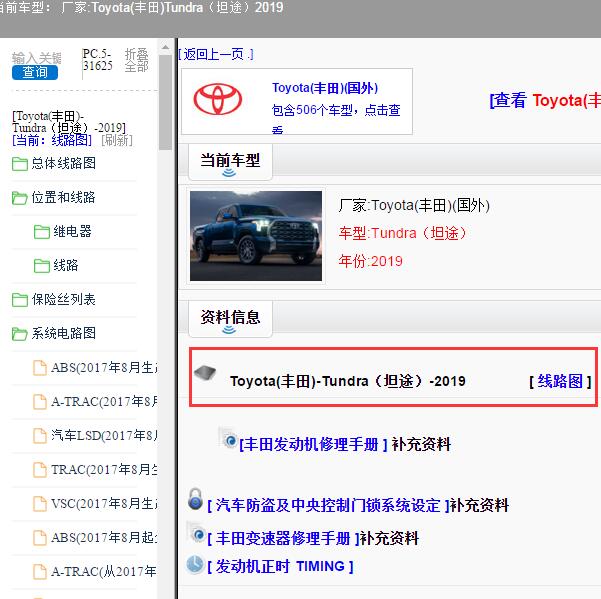601x599 pixels.
Task: Click the Tundra truck thumbnail image
Action: [256, 236]
